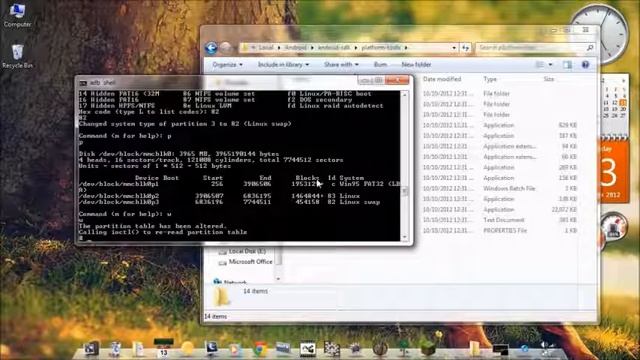Click the adb shell scrollbar up arrow
This screenshot has width=640, height=360.
[x=404, y=95]
